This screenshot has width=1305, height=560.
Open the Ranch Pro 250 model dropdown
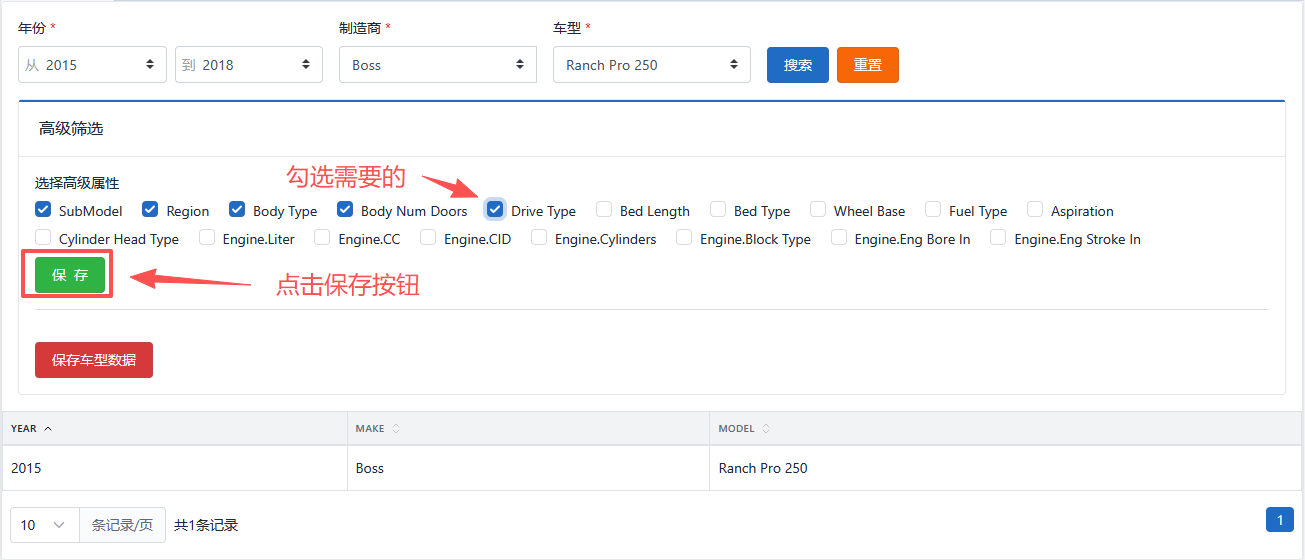(x=651, y=65)
